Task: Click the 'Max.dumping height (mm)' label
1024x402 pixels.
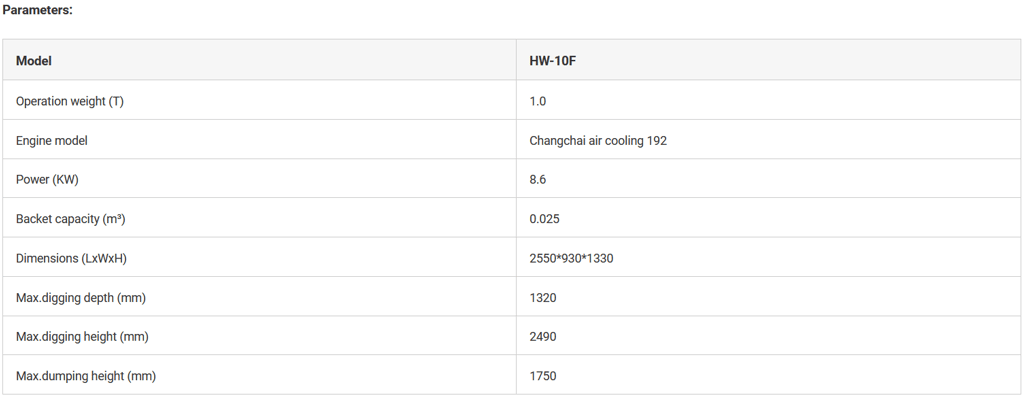Action: (86, 376)
